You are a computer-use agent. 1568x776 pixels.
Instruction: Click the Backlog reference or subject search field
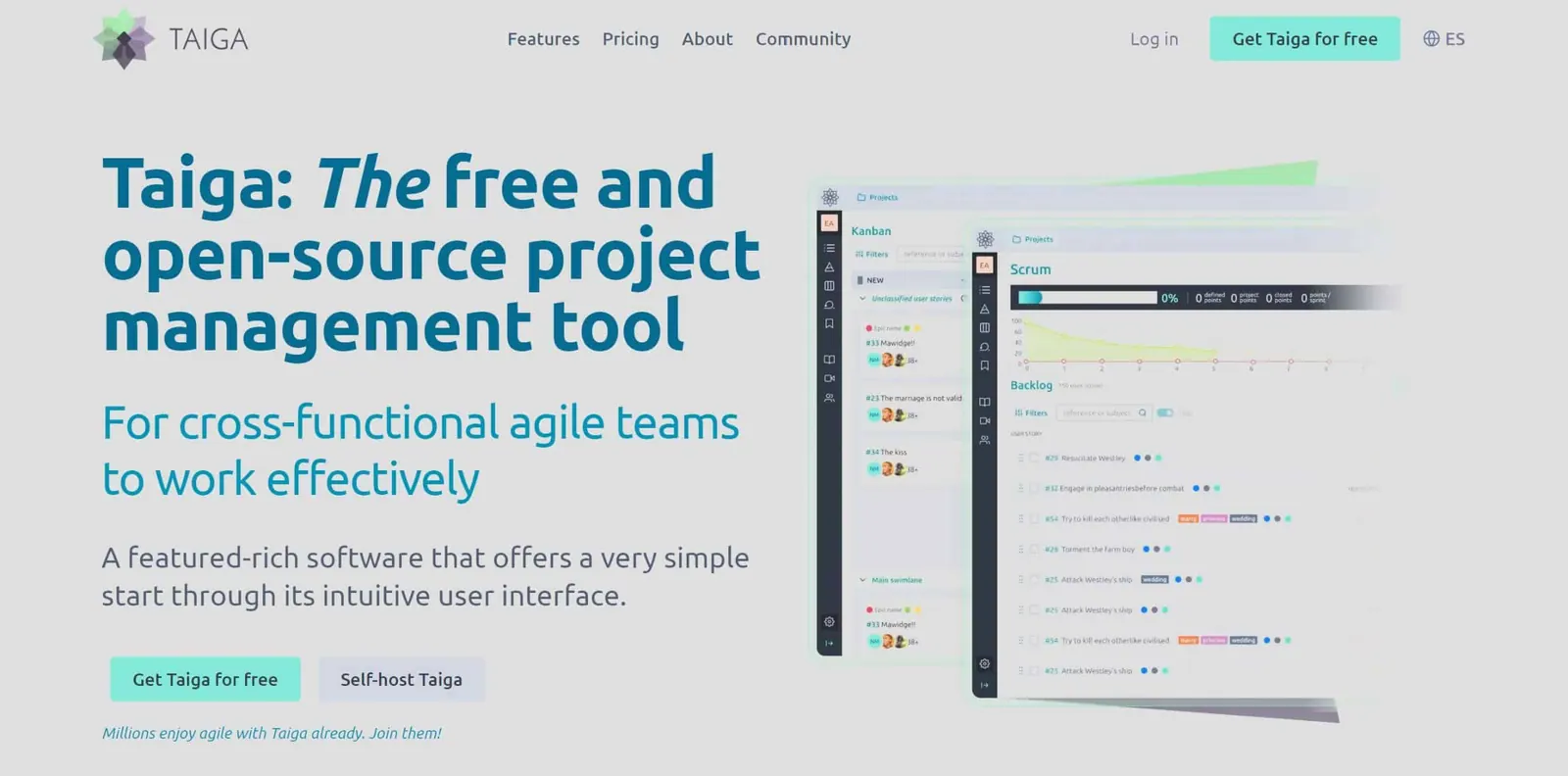coord(1103,412)
